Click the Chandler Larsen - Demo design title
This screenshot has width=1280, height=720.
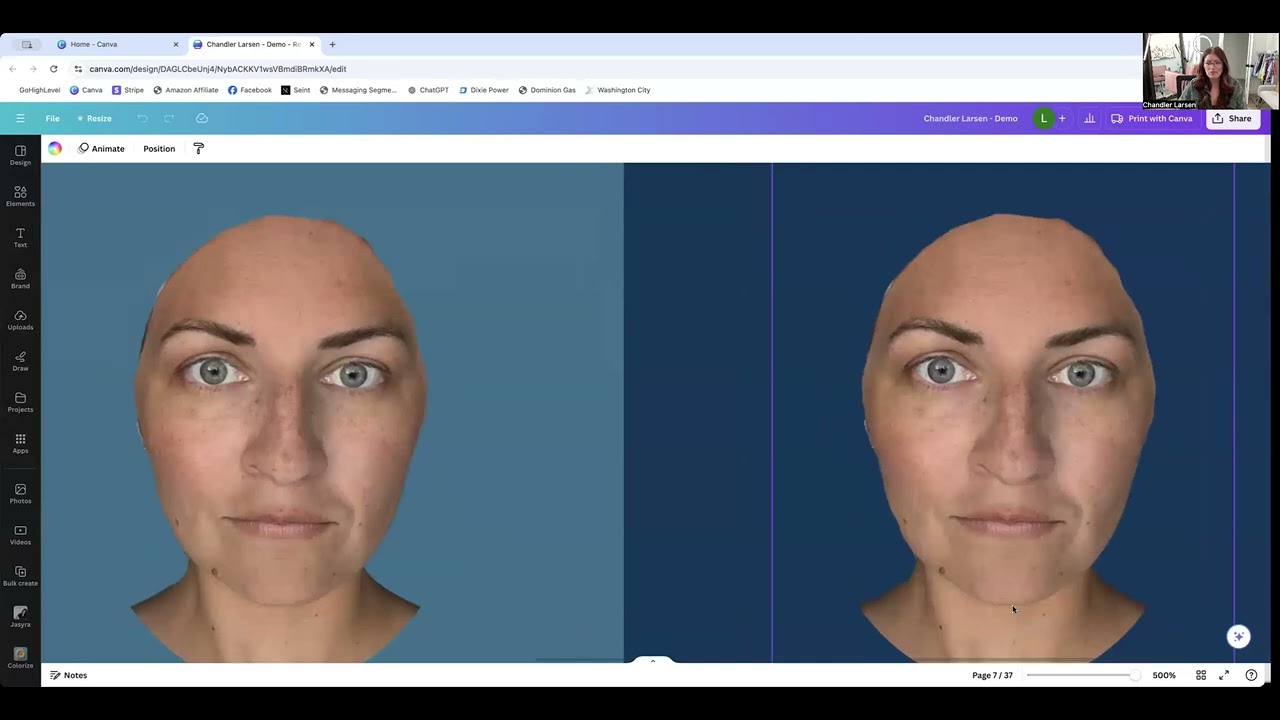[x=970, y=118]
